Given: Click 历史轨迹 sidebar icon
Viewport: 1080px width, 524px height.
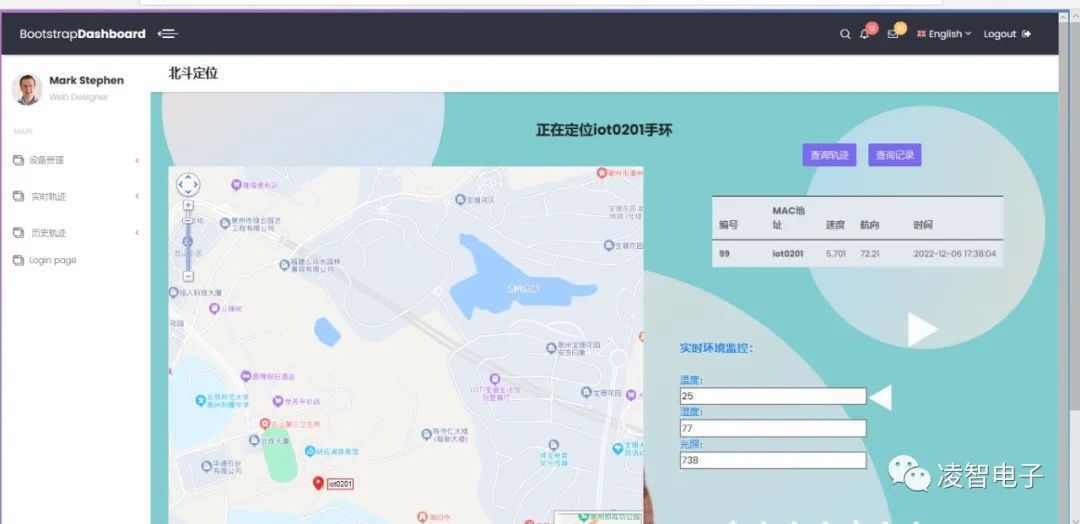Looking at the screenshot, I should pyautogui.click(x=18, y=233).
